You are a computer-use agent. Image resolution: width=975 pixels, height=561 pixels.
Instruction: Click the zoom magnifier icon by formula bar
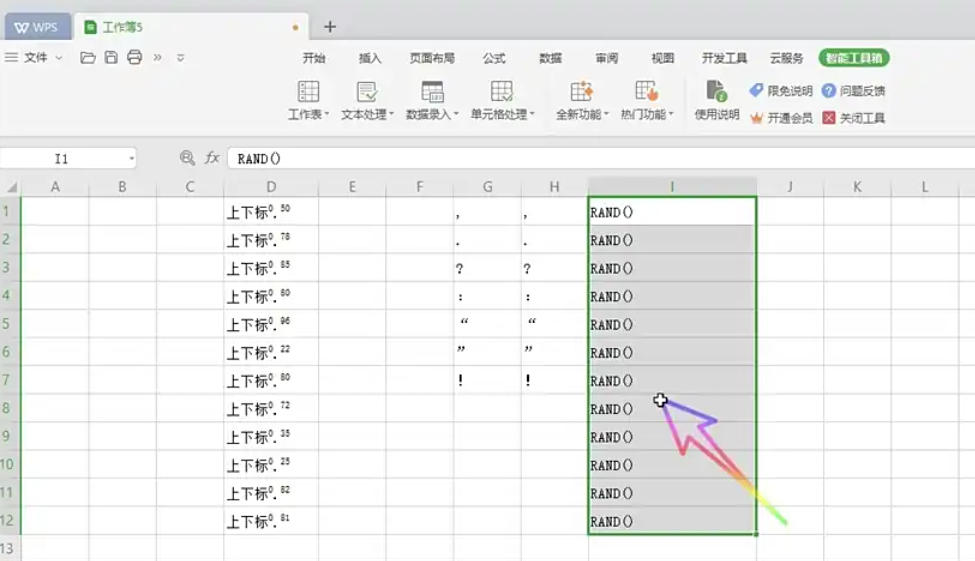coord(187,158)
